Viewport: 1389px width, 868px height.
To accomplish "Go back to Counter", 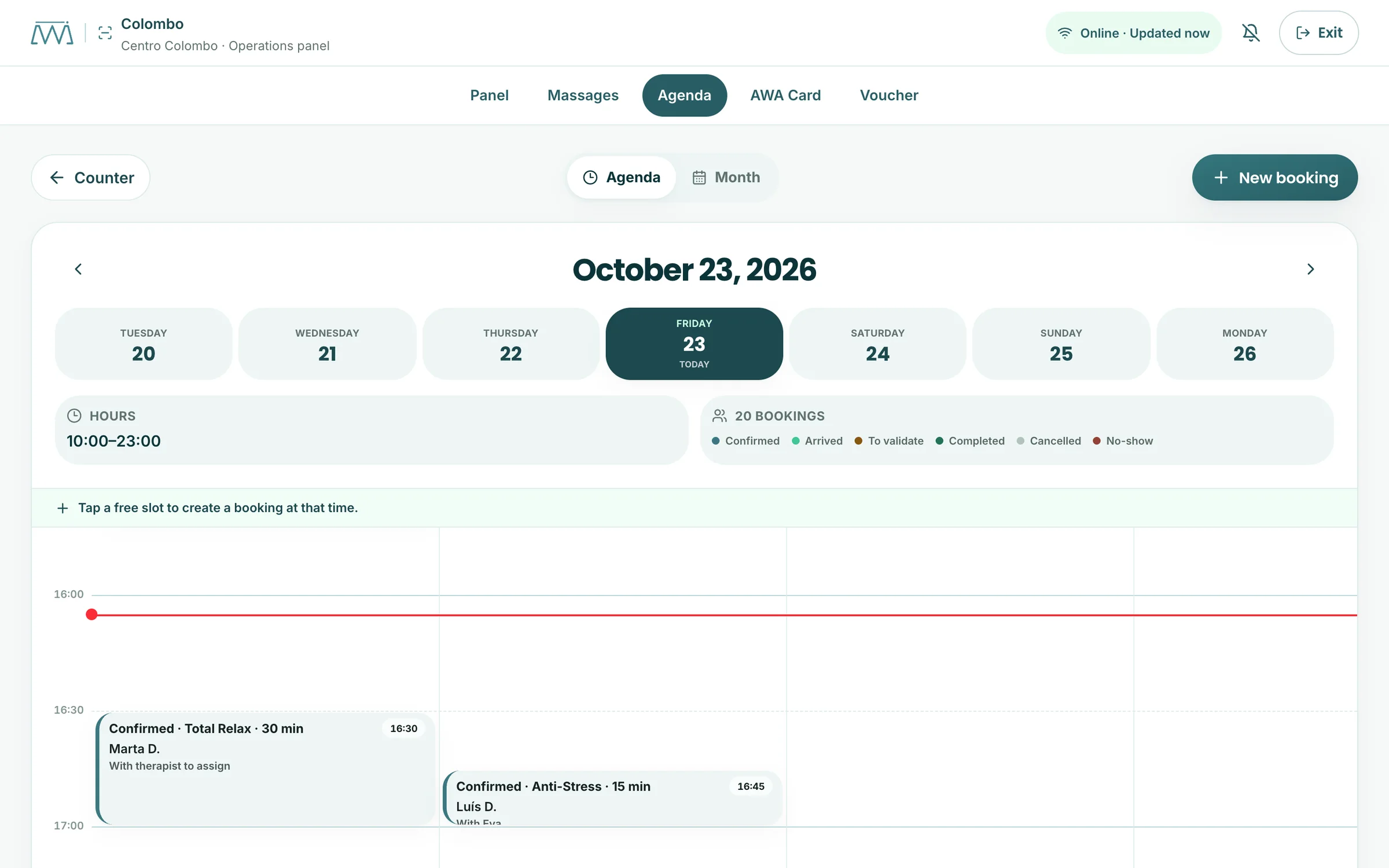I will coord(91,178).
